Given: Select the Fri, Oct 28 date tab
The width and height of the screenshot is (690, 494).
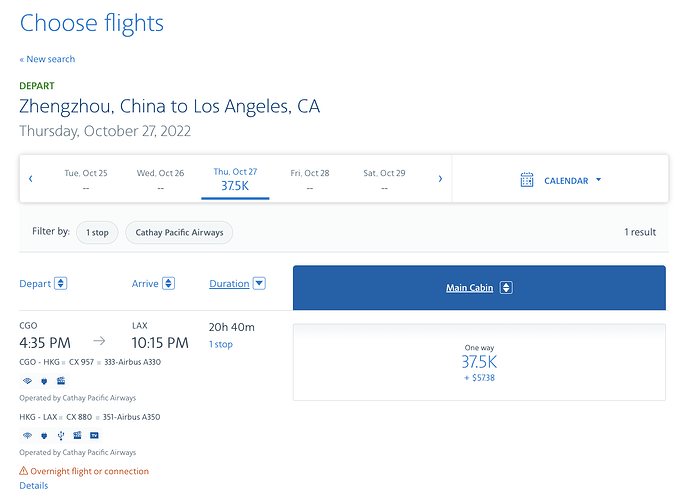Looking at the screenshot, I should click(310, 179).
